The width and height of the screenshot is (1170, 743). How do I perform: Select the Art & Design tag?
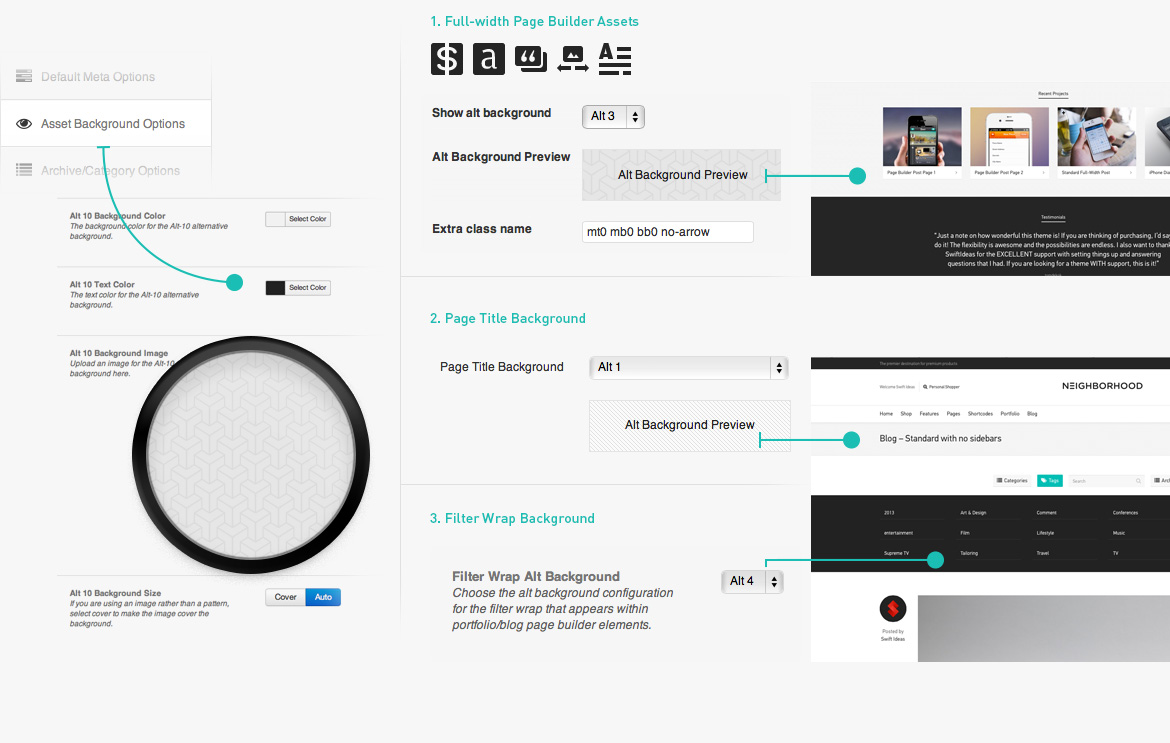(x=973, y=513)
